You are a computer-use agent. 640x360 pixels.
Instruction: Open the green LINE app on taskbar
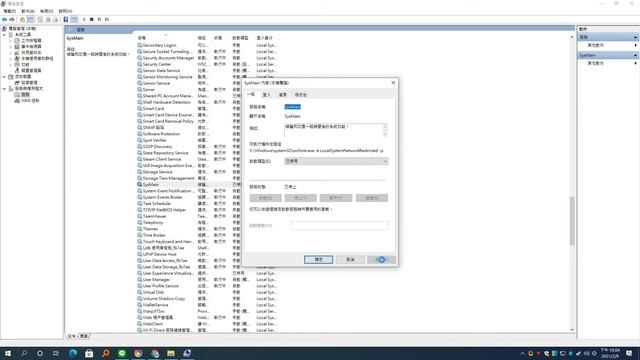[x=122, y=353]
